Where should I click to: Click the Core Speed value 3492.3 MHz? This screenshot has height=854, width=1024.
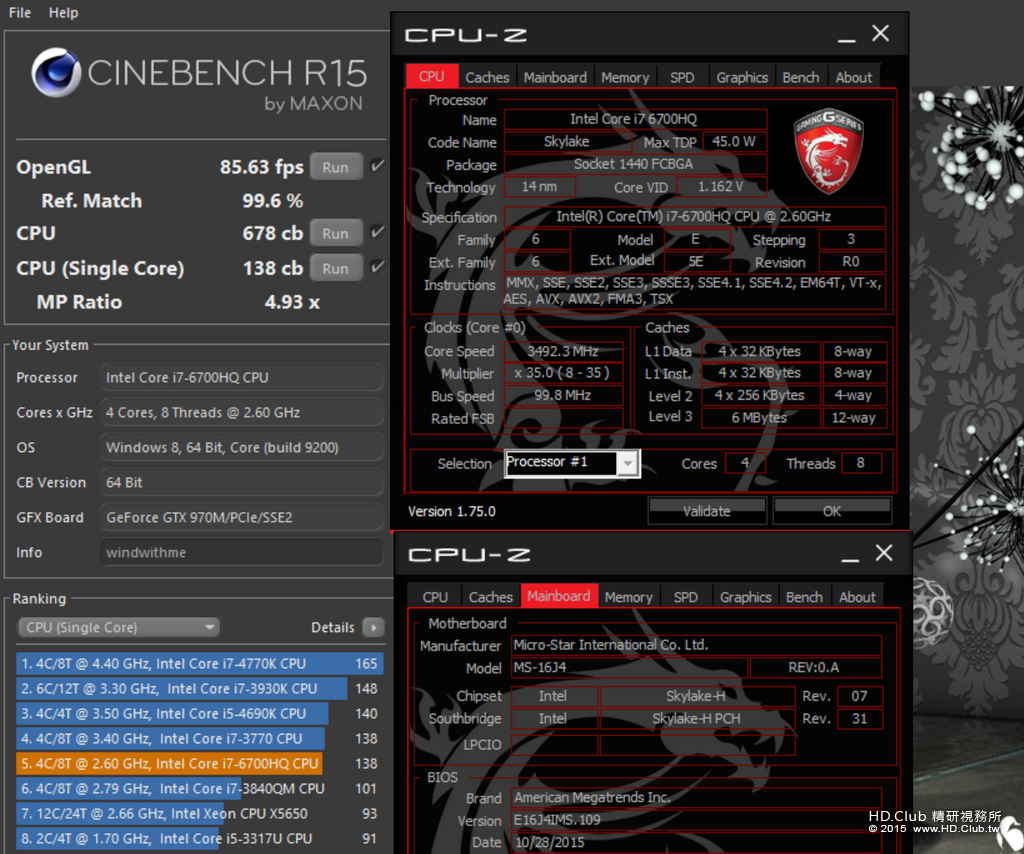click(563, 351)
